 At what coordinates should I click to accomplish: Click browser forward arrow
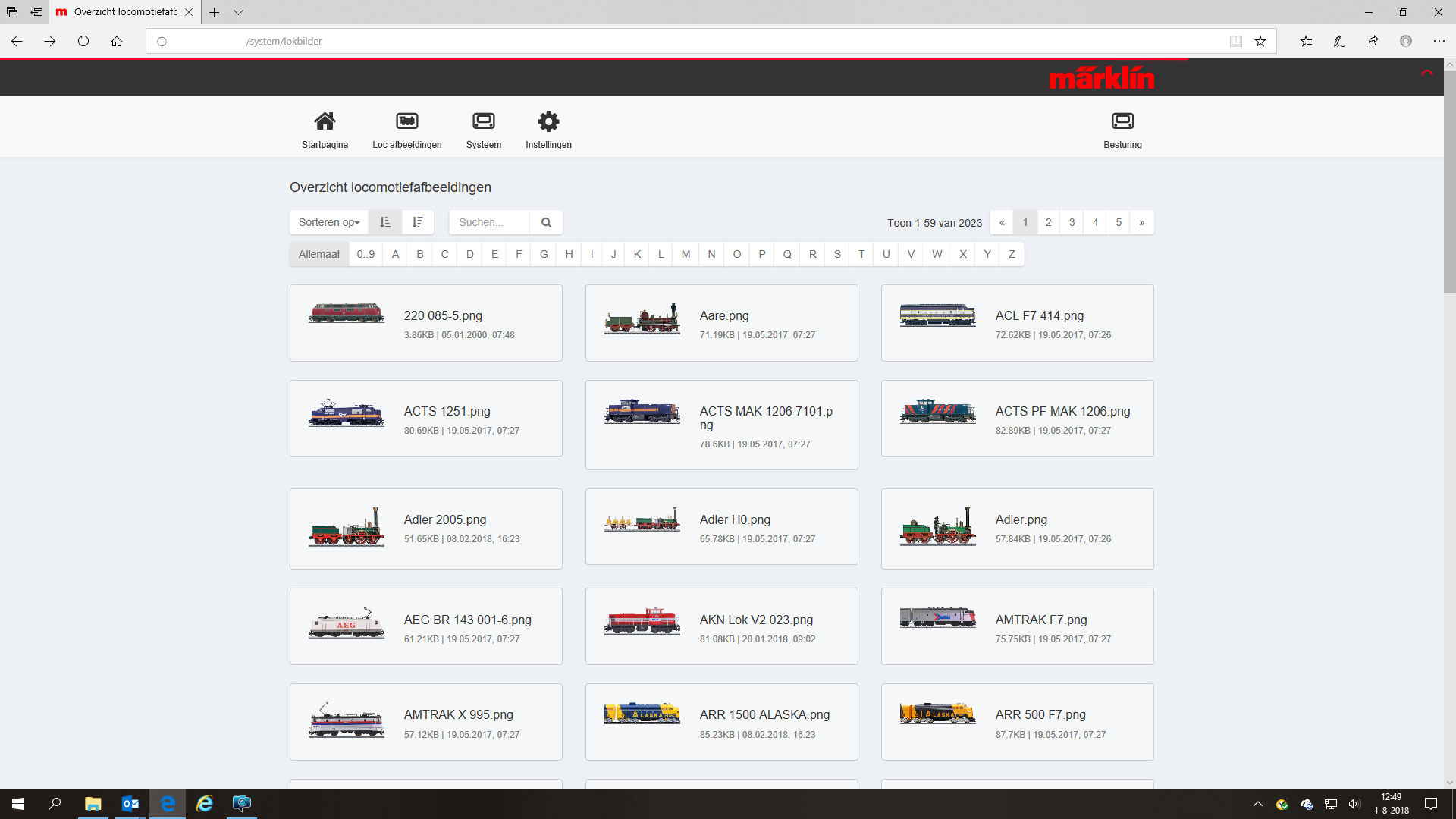point(50,41)
